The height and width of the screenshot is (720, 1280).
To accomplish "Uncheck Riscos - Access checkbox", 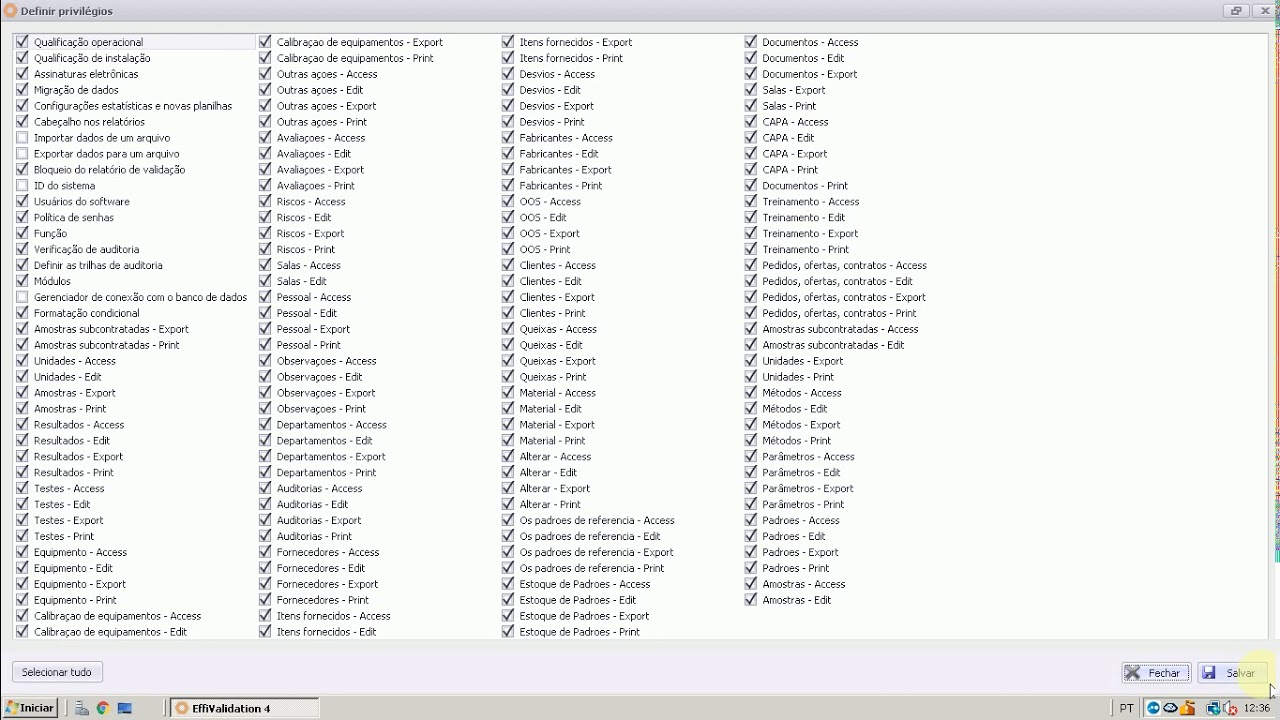I will tap(265, 201).
